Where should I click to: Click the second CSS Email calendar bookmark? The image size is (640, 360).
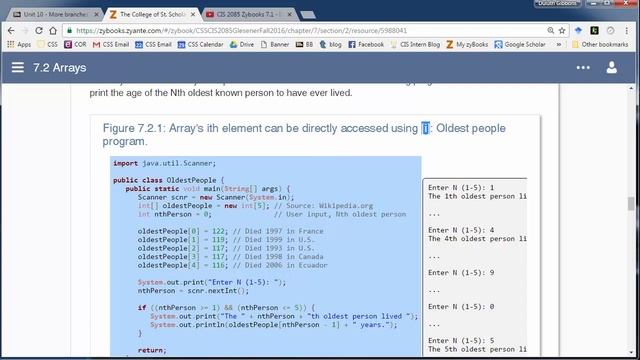pyautogui.click(x=153, y=44)
